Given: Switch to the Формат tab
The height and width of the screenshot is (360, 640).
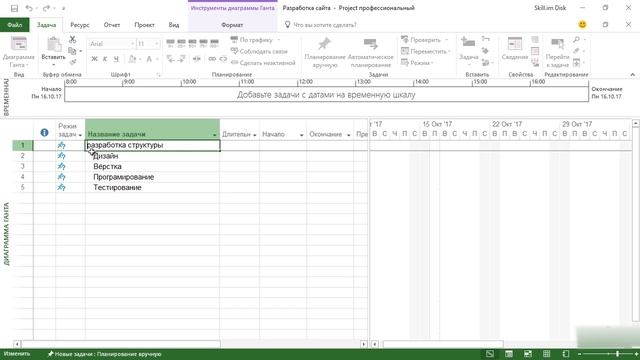Looking at the screenshot, I should [232, 25].
